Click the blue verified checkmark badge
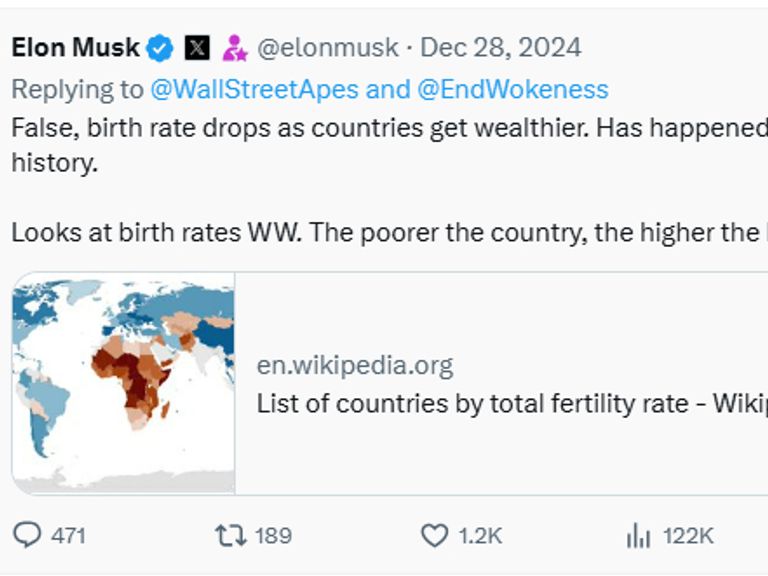The image size is (768, 576). coord(161,47)
